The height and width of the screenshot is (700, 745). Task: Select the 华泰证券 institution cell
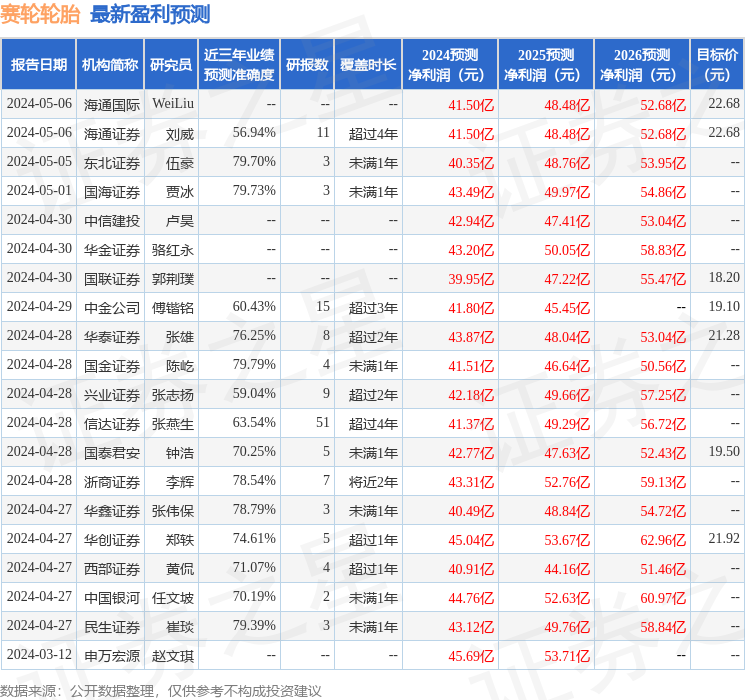112,337
